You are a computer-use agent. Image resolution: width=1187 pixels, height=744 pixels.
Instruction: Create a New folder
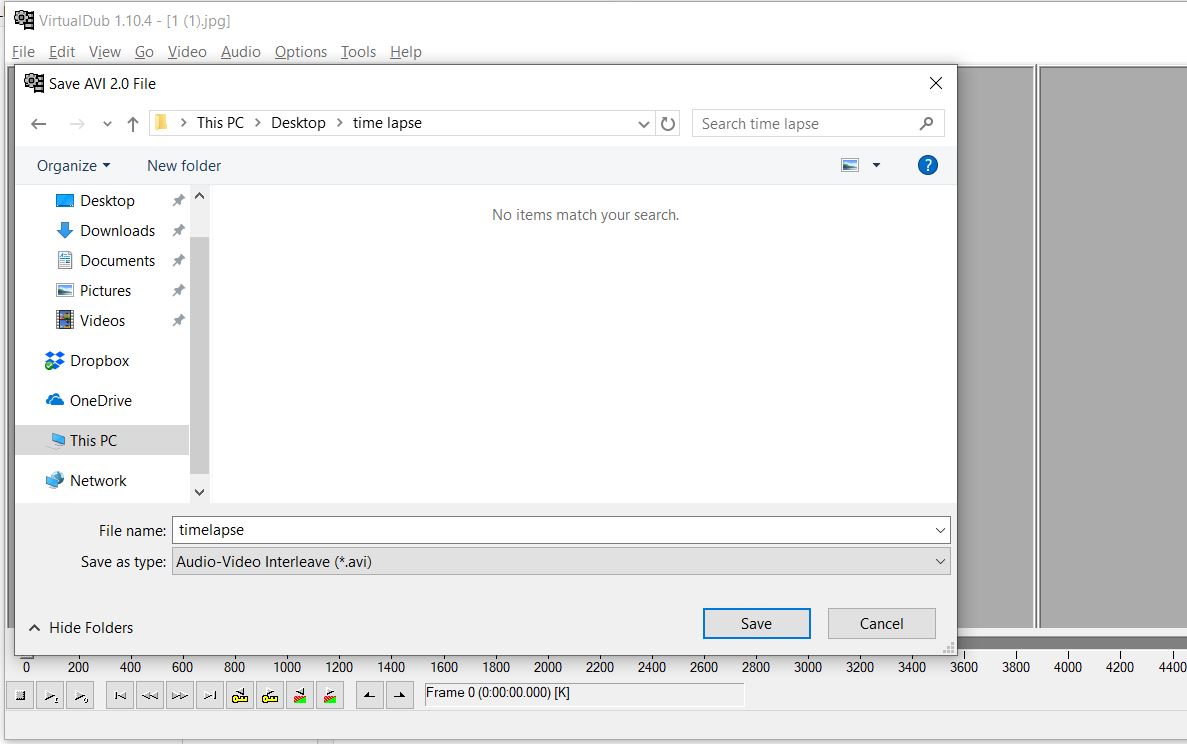click(184, 166)
